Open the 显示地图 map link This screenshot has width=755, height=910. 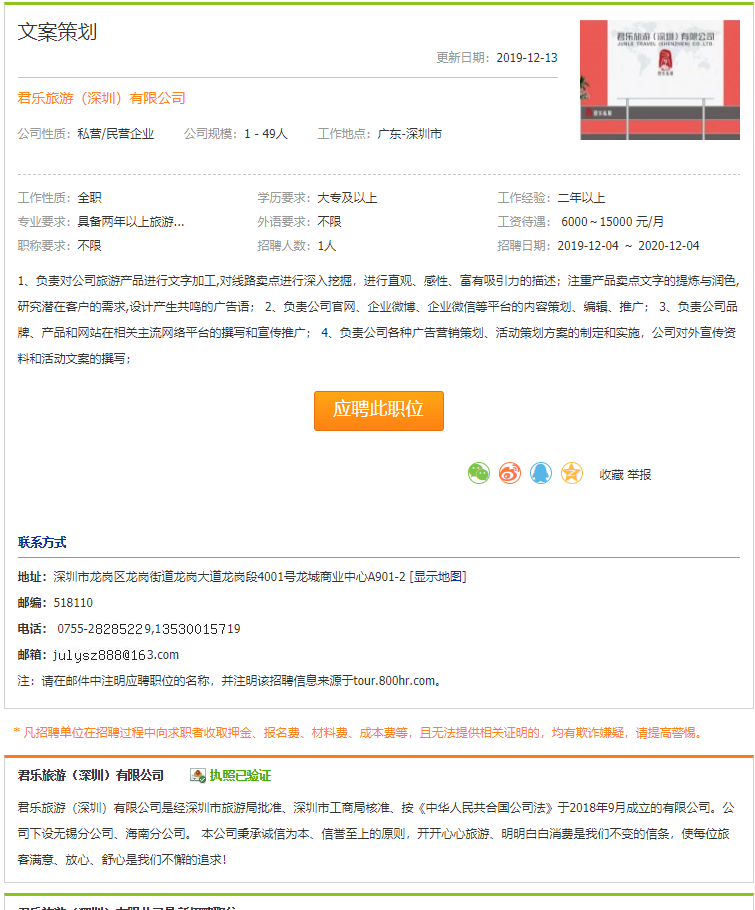(437, 576)
